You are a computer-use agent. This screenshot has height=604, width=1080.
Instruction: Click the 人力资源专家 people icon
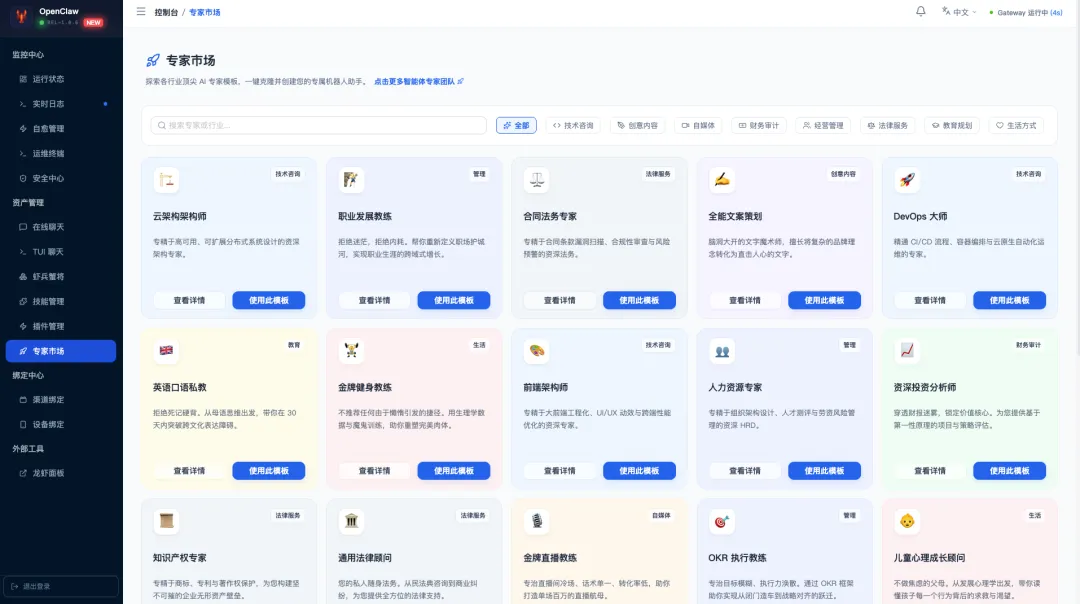pos(722,351)
